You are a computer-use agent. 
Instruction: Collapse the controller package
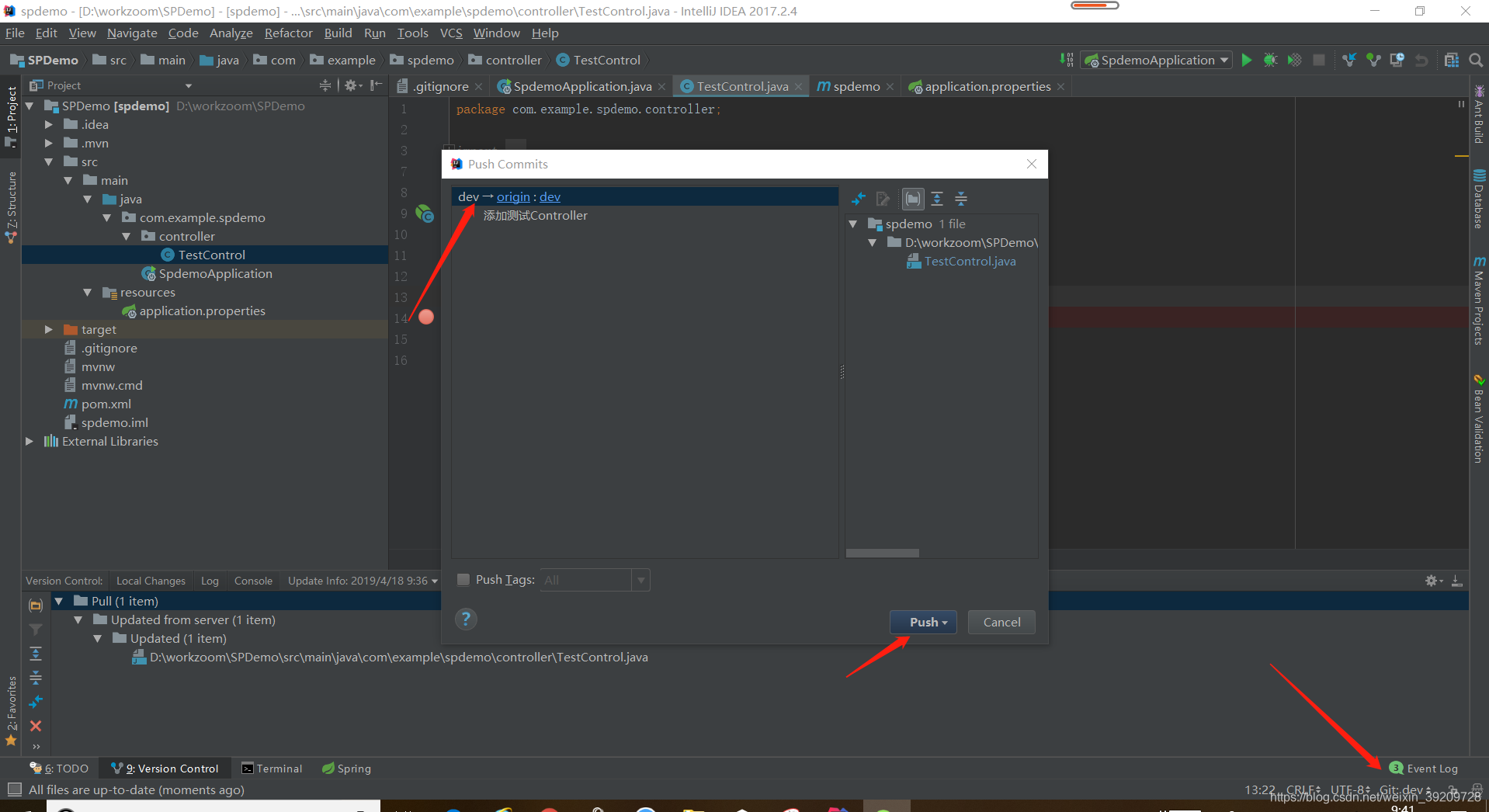pyautogui.click(x=127, y=236)
